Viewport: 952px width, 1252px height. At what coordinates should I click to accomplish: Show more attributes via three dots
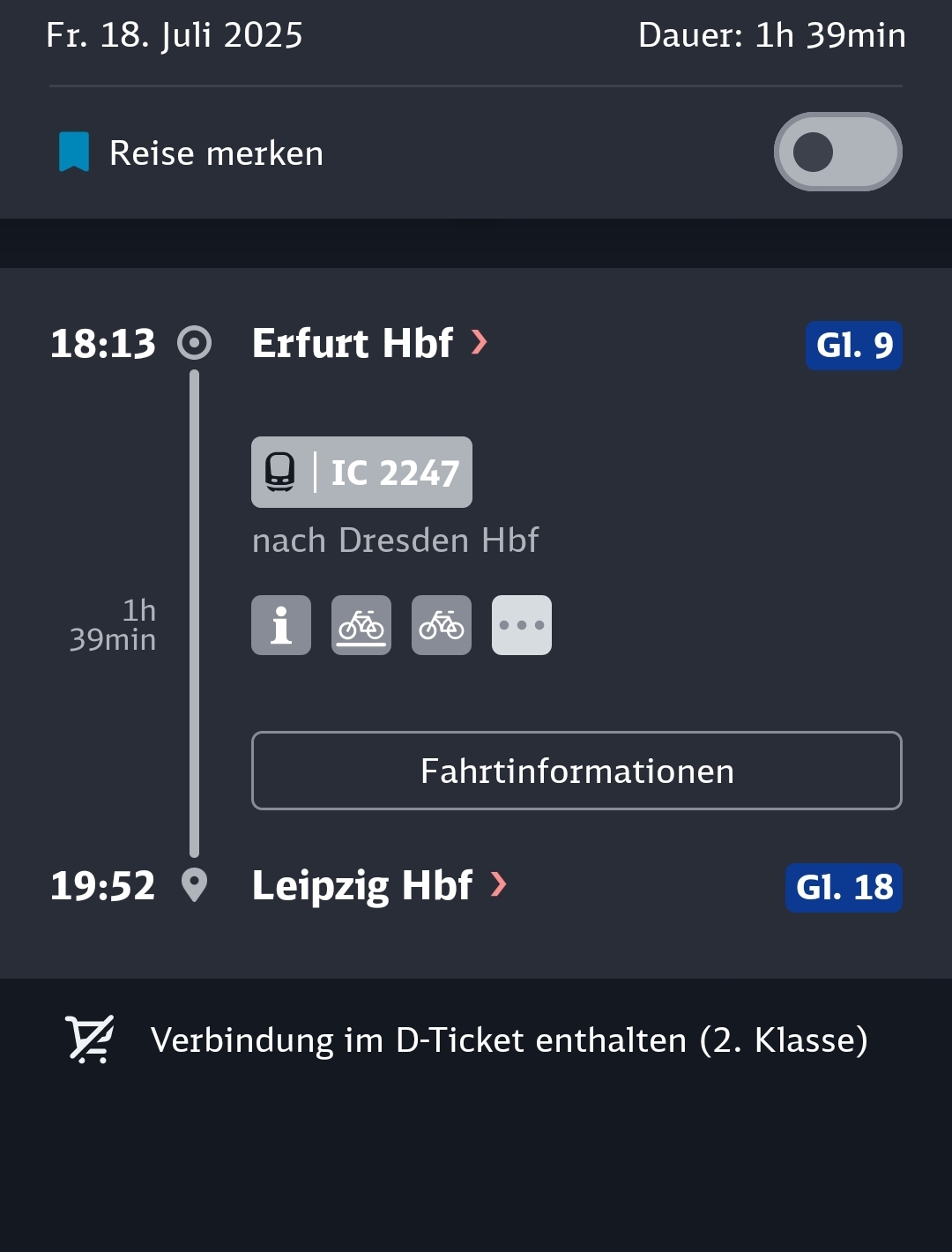(x=522, y=625)
